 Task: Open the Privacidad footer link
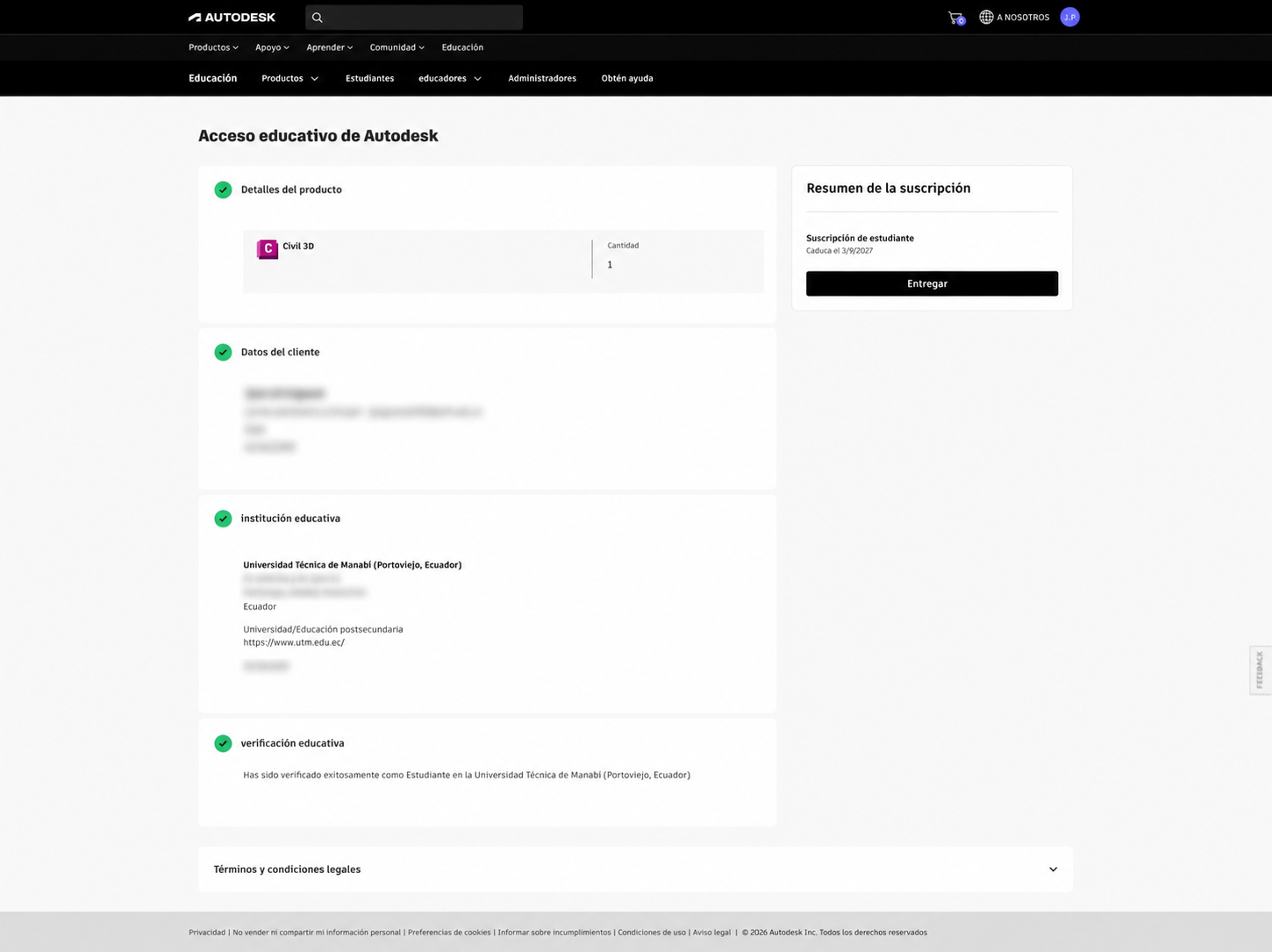[x=207, y=933]
